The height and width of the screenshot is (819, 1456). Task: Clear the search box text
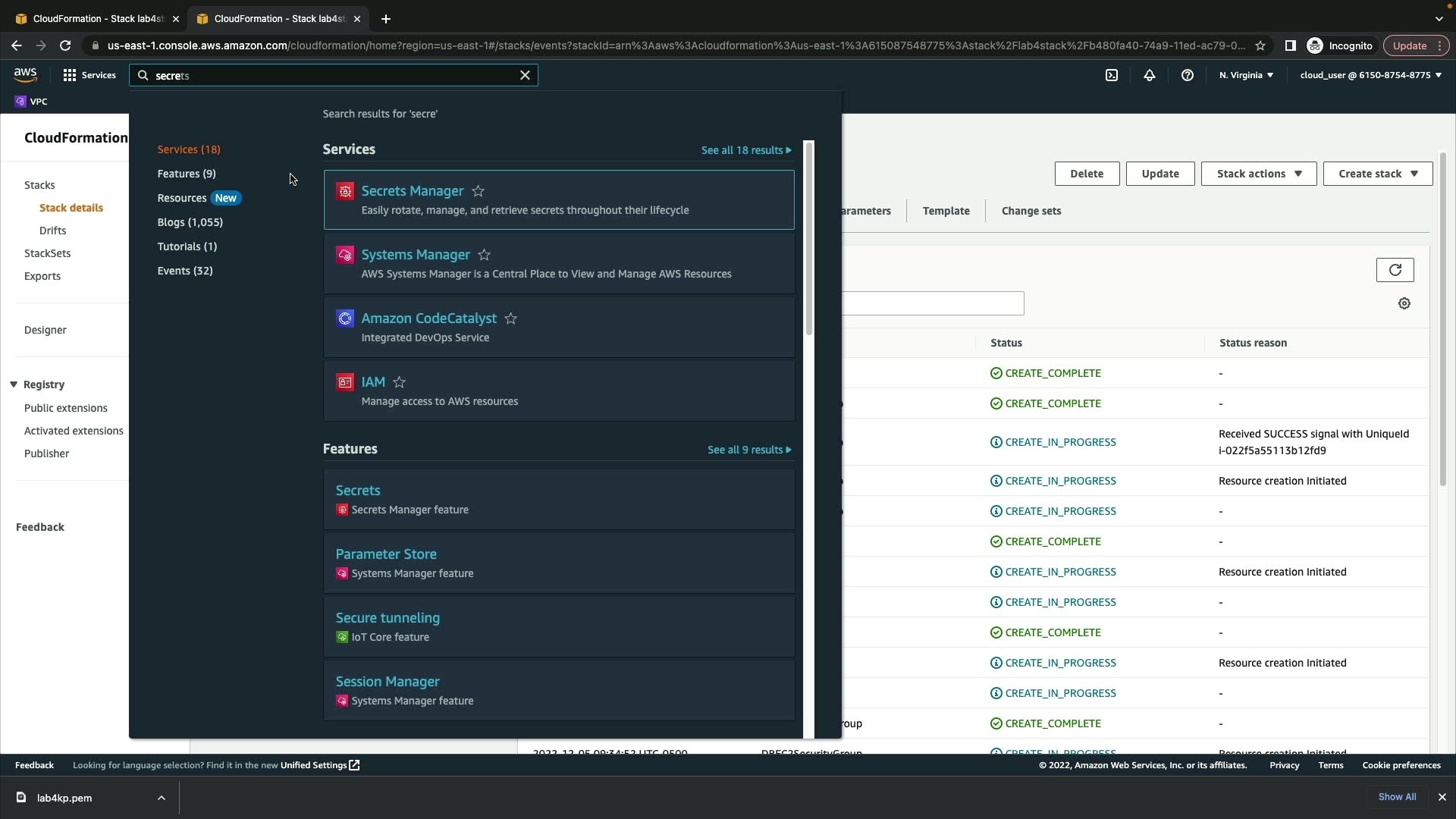coord(525,75)
